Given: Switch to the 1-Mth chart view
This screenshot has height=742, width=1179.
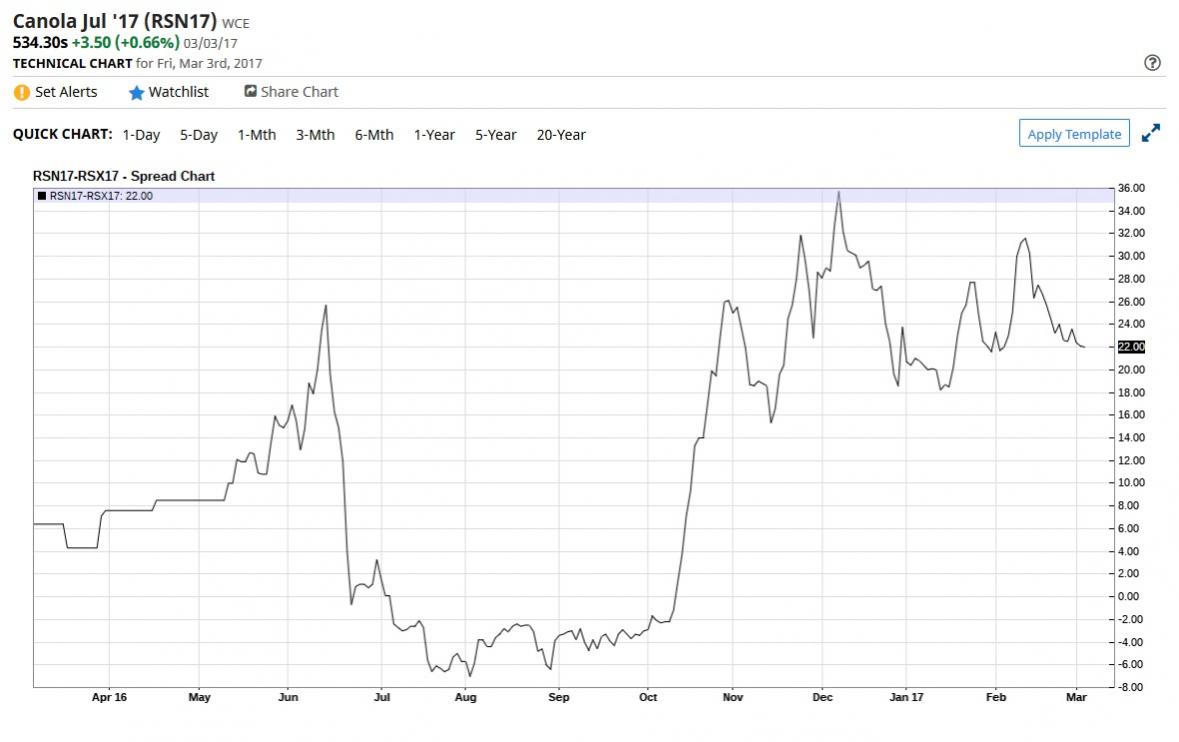Looking at the screenshot, I should point(257,135).
